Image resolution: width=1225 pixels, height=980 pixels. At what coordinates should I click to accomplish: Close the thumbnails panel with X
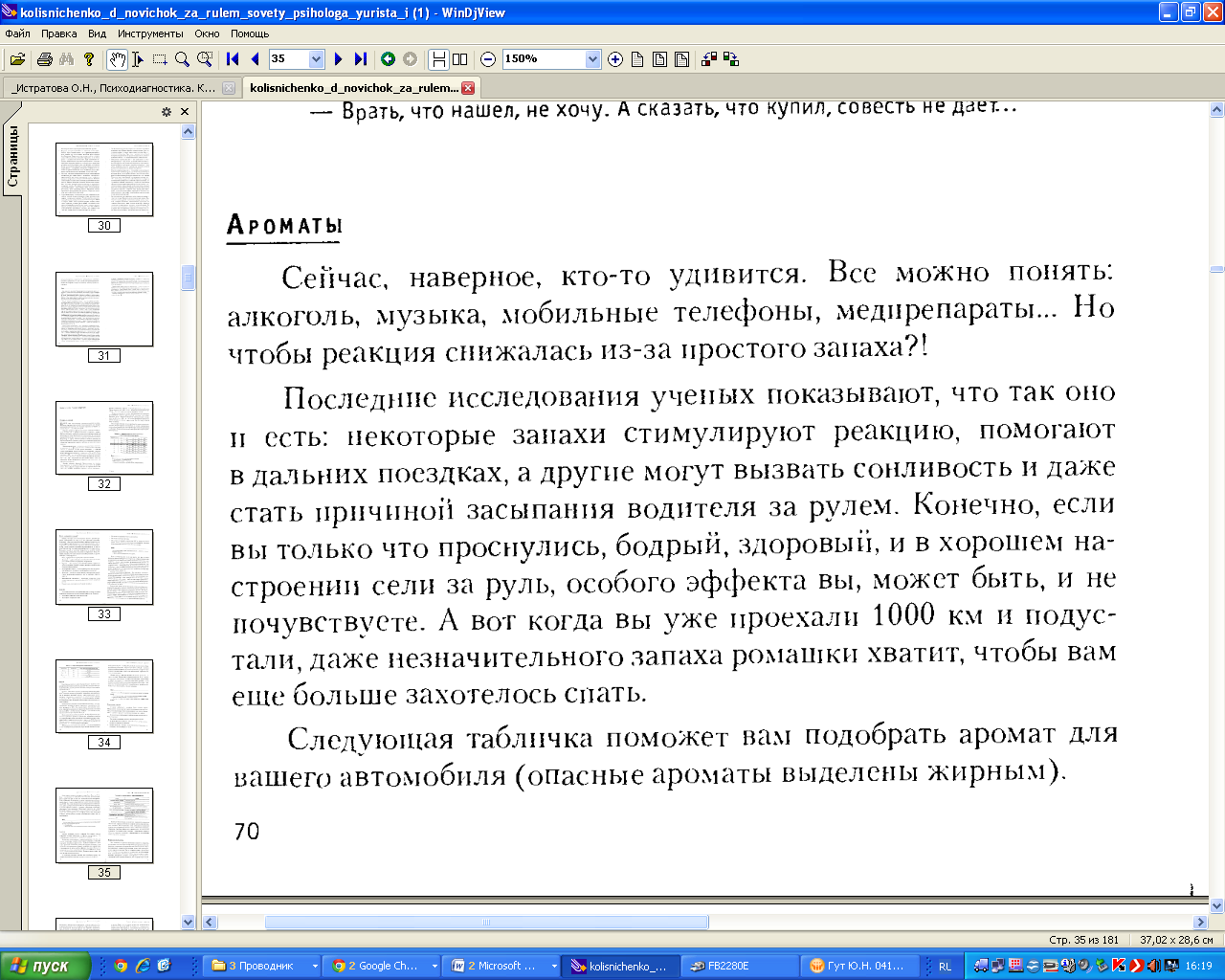pyautogui.click(x=185, y=112)
